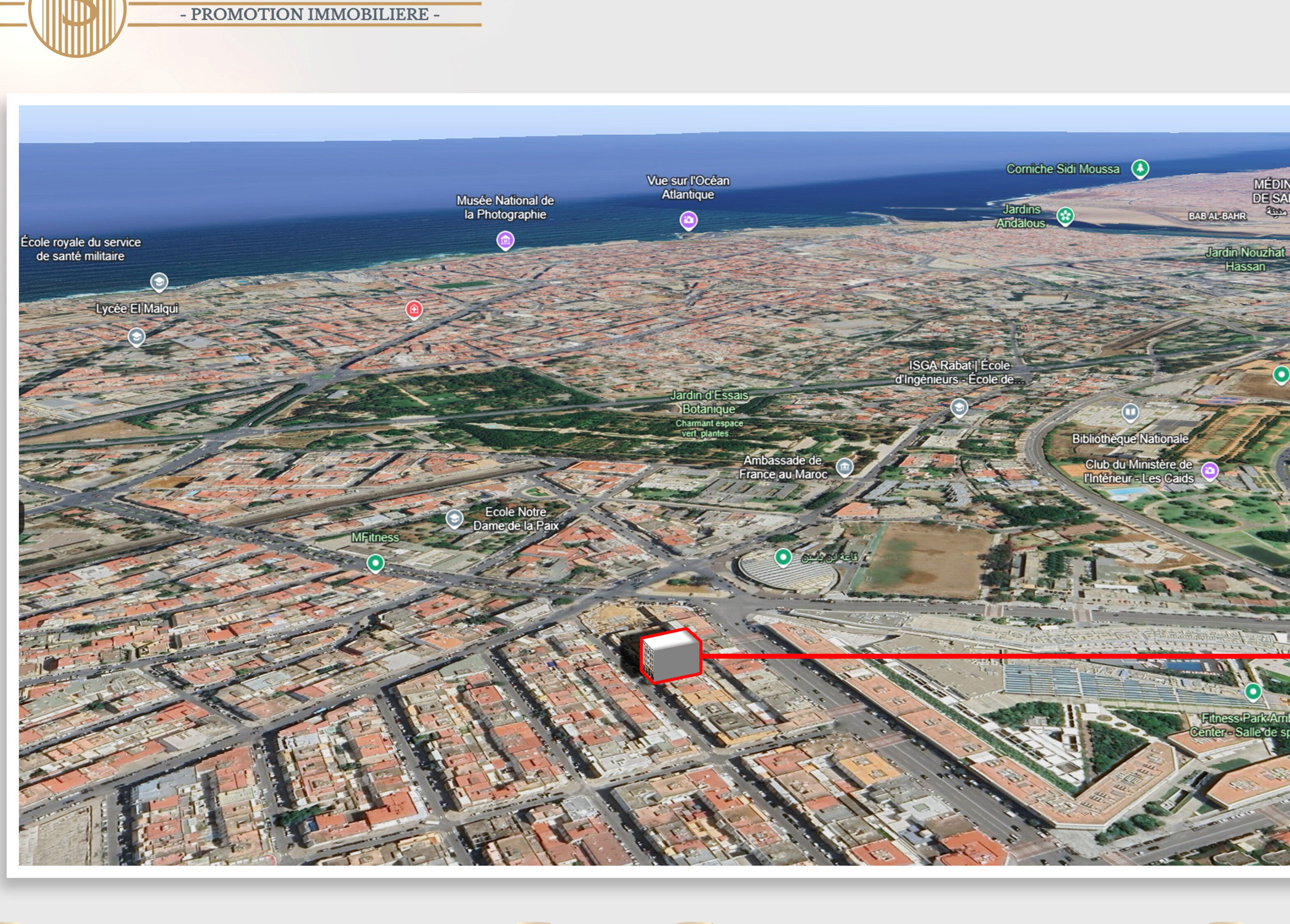Click the Bibliothèque Nationale library pin
This screenshot has width=1290, height=924.
click(x=1130, y=412)
